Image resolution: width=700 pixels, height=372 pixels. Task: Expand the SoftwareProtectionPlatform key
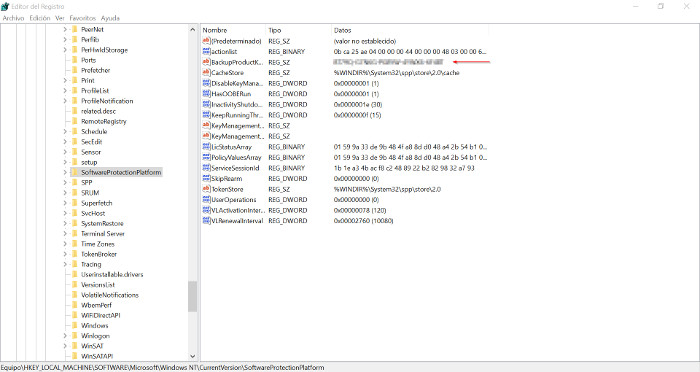coord(65,172)
